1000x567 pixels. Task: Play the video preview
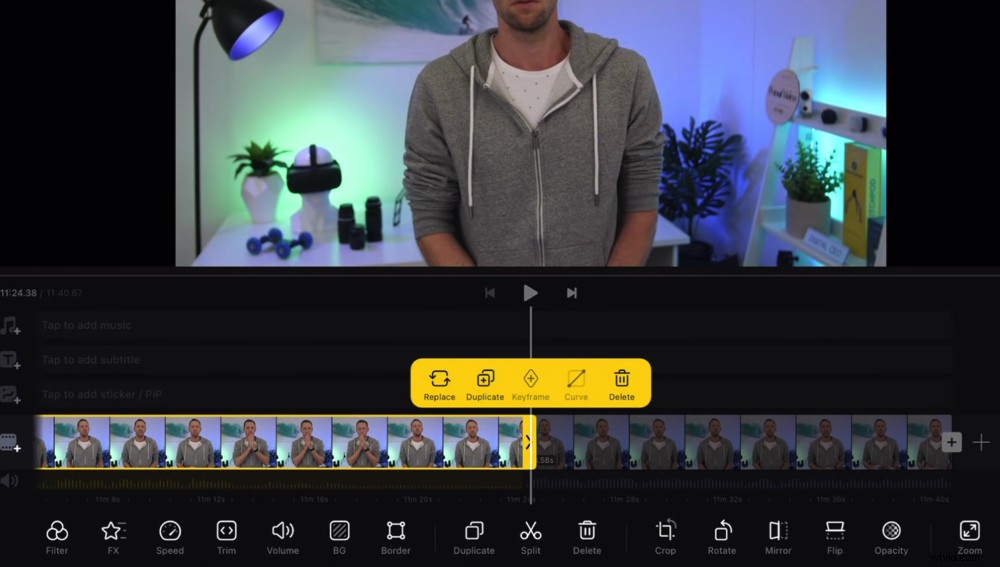coord(530,293)
